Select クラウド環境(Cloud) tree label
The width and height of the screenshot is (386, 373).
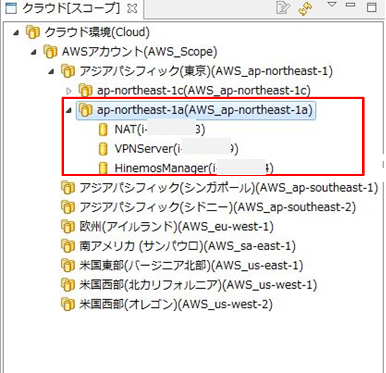97,33
